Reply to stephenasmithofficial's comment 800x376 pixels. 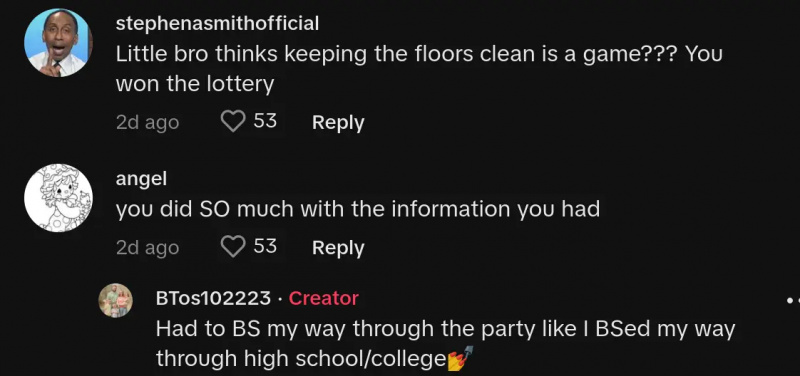click(x=338, y=122)
